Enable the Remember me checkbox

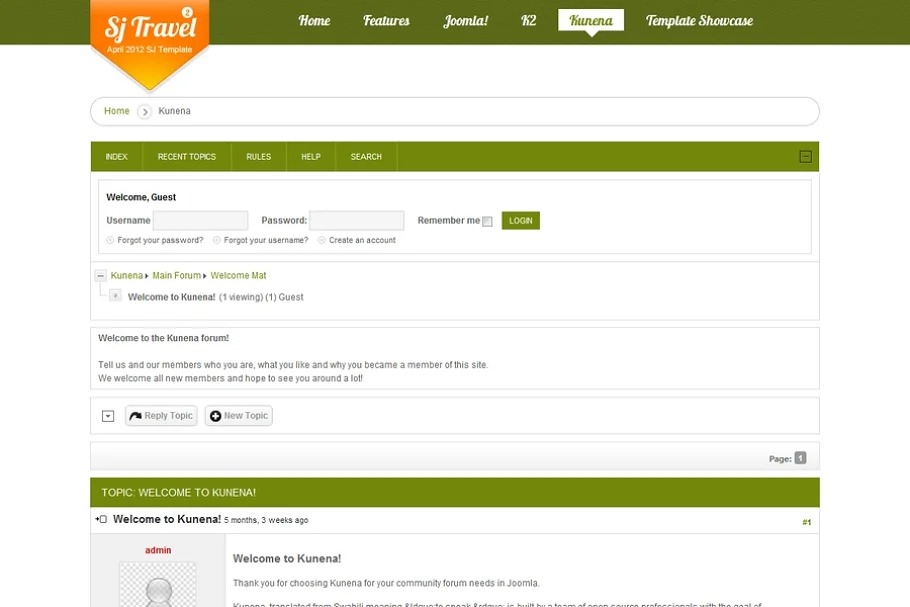(487, 222)
